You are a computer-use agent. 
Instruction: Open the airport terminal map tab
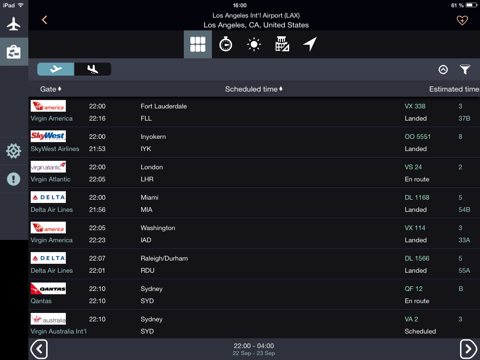pyautogui.click(x=282, y=44)
